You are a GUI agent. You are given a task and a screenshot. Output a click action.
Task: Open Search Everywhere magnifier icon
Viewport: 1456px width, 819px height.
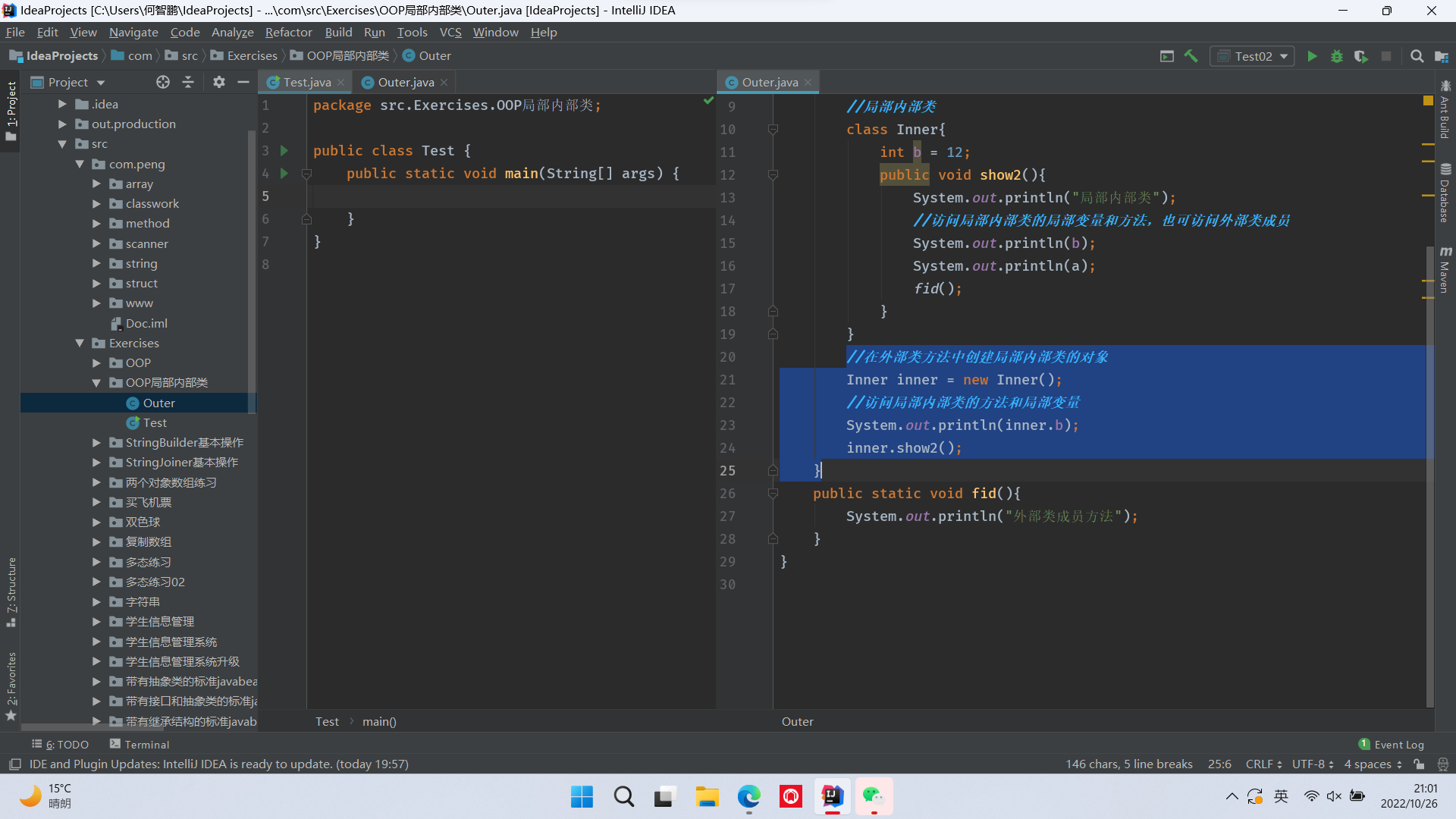[x=1417, y=56]
